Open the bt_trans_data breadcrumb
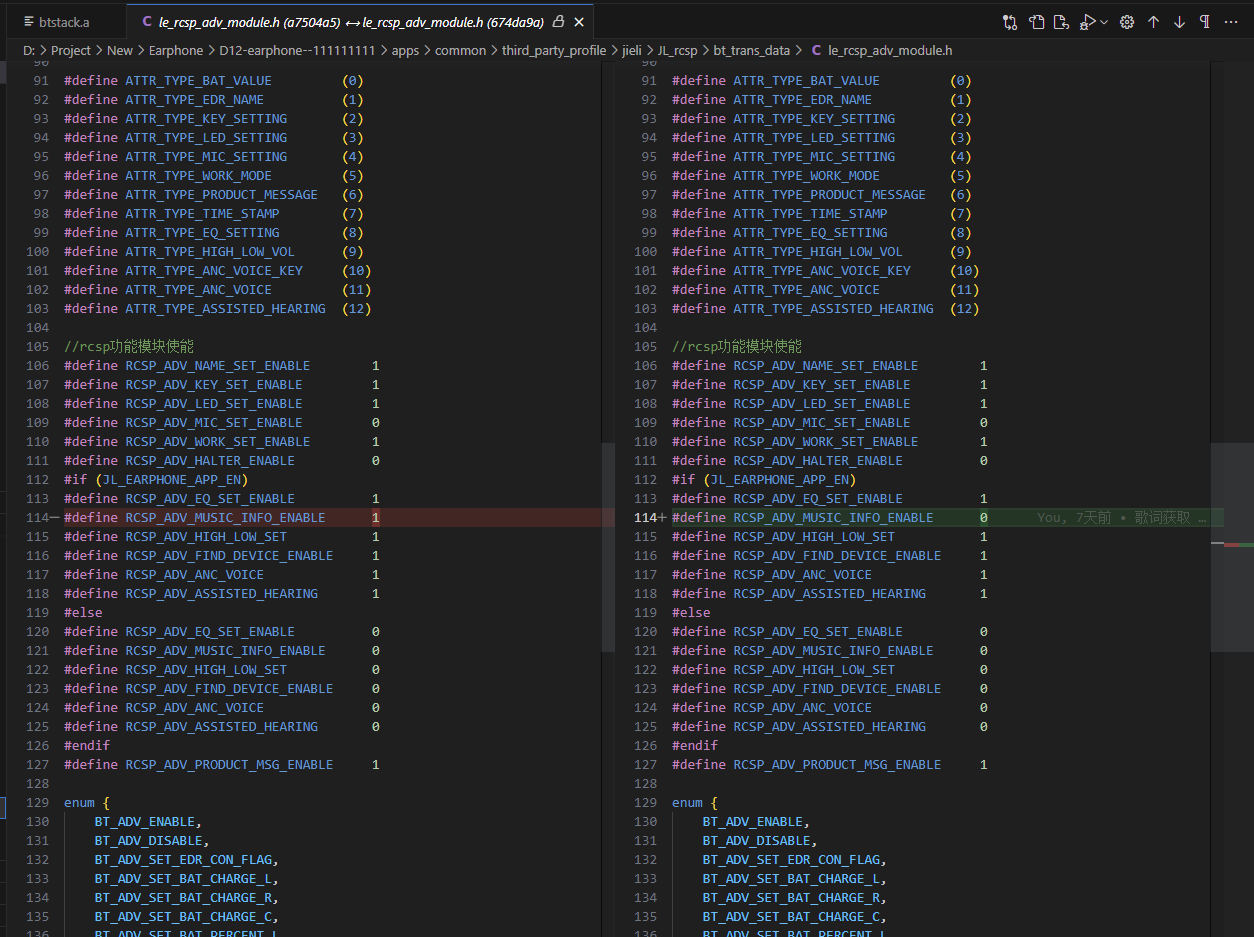The width and height of the screenshot is (1254, 937). click(751, 50)
